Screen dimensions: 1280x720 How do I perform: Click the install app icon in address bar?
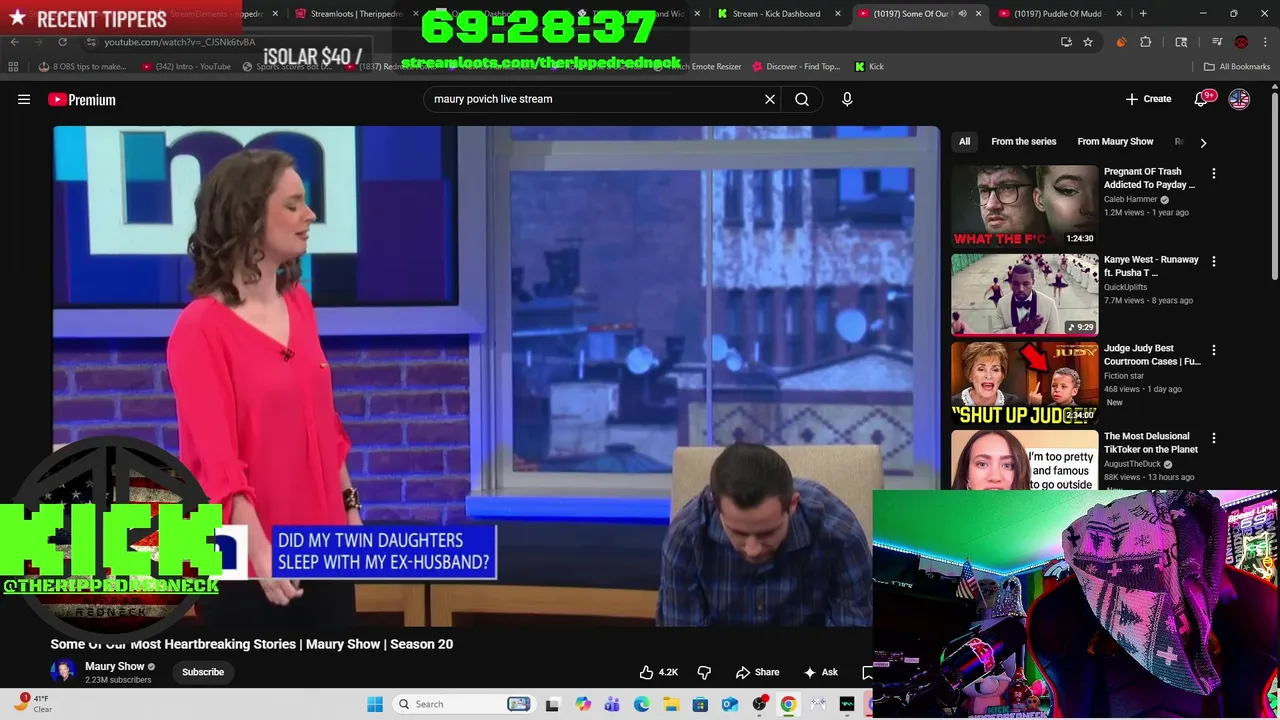pos(1066,42)
